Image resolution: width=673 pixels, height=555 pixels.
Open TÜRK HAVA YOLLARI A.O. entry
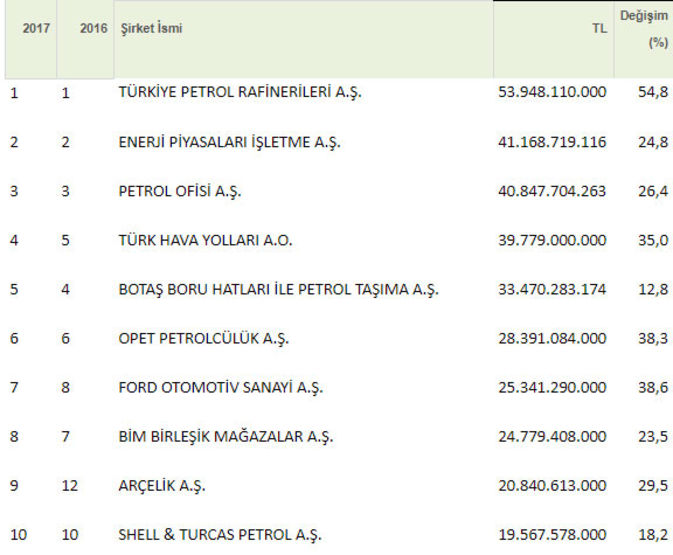205,240
